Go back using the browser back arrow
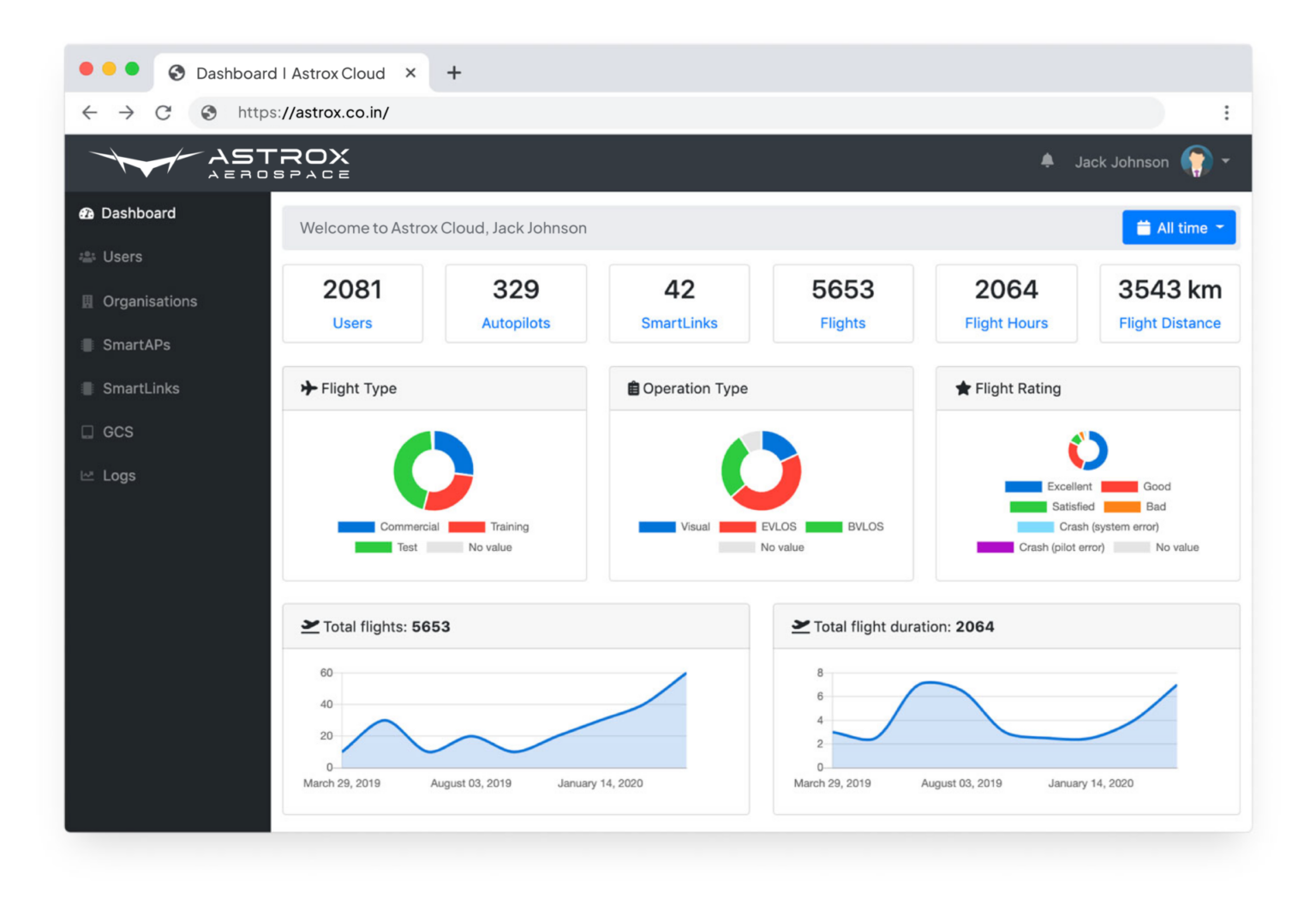 pos(90,112)
